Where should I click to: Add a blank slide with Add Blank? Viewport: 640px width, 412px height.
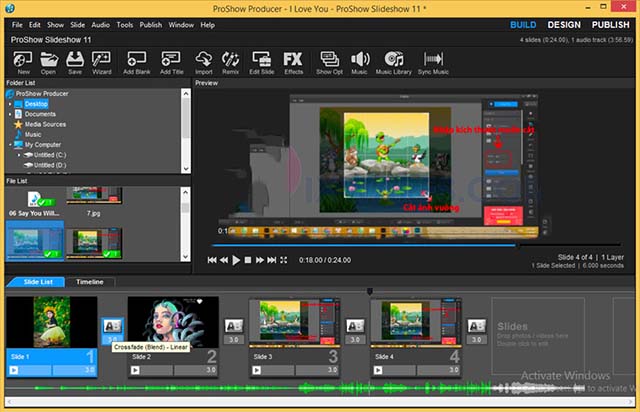(136, 63)
